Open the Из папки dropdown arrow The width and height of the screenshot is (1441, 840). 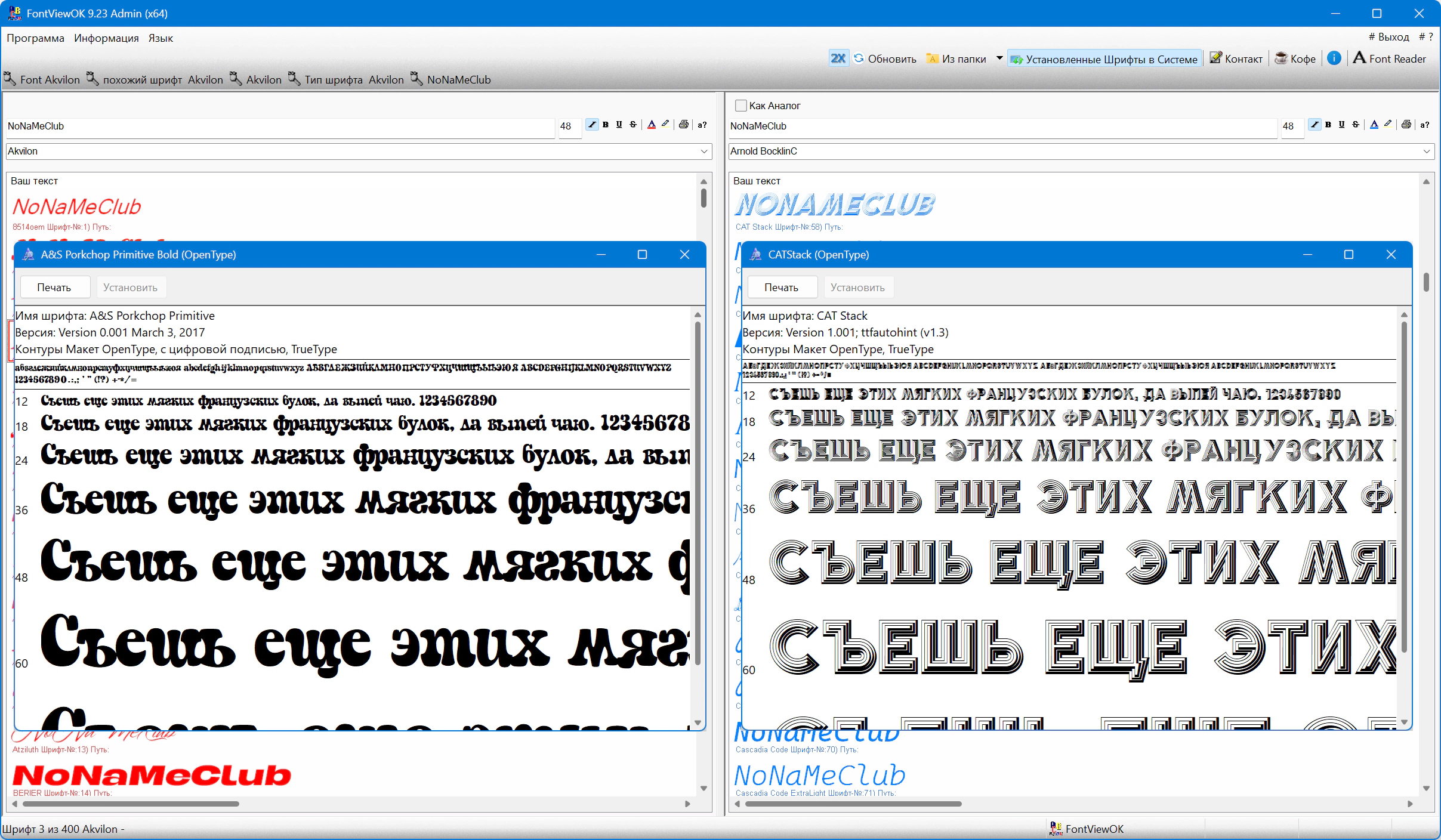coord(999,58)
